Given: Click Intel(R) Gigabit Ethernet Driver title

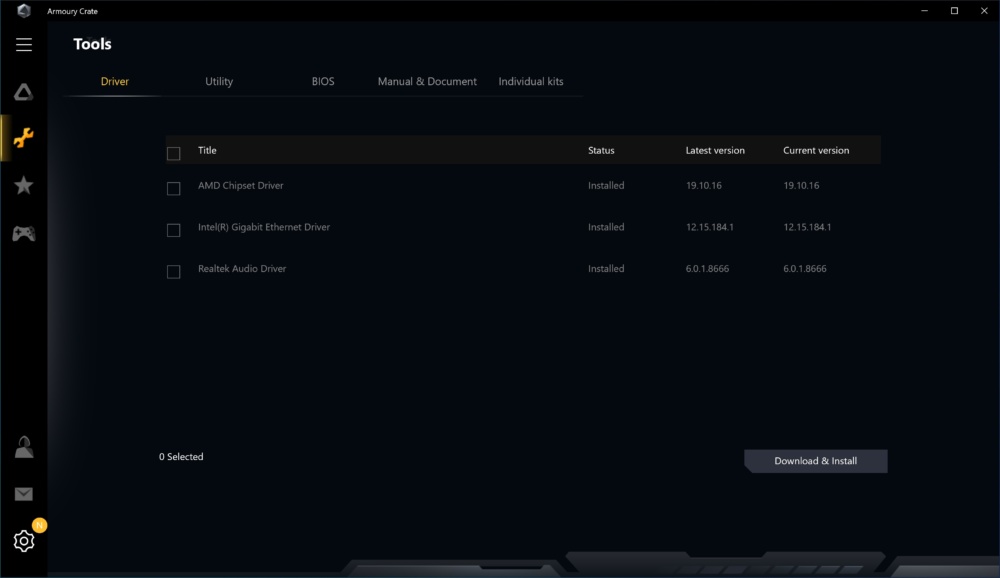Looking at the screenshot, I should coord(263,227).
